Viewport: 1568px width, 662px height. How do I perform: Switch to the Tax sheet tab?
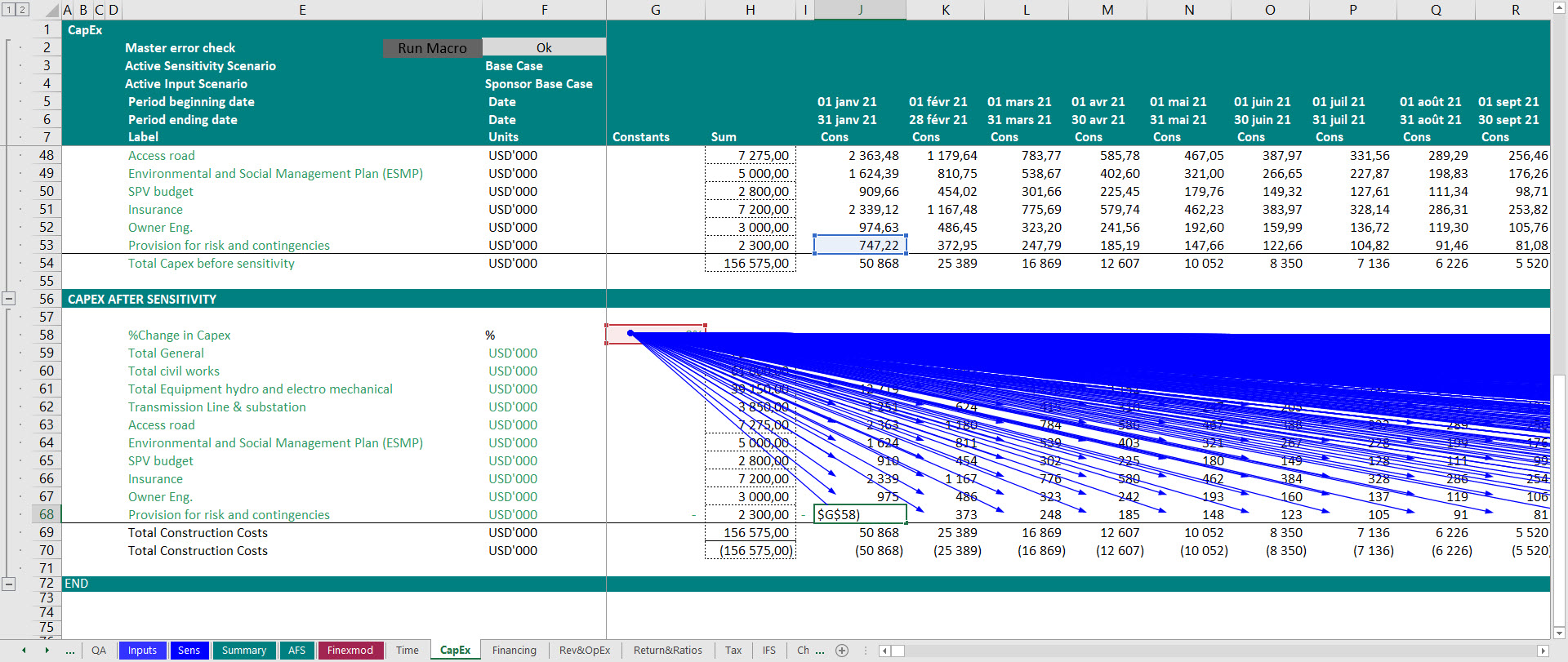click(733, 651)
